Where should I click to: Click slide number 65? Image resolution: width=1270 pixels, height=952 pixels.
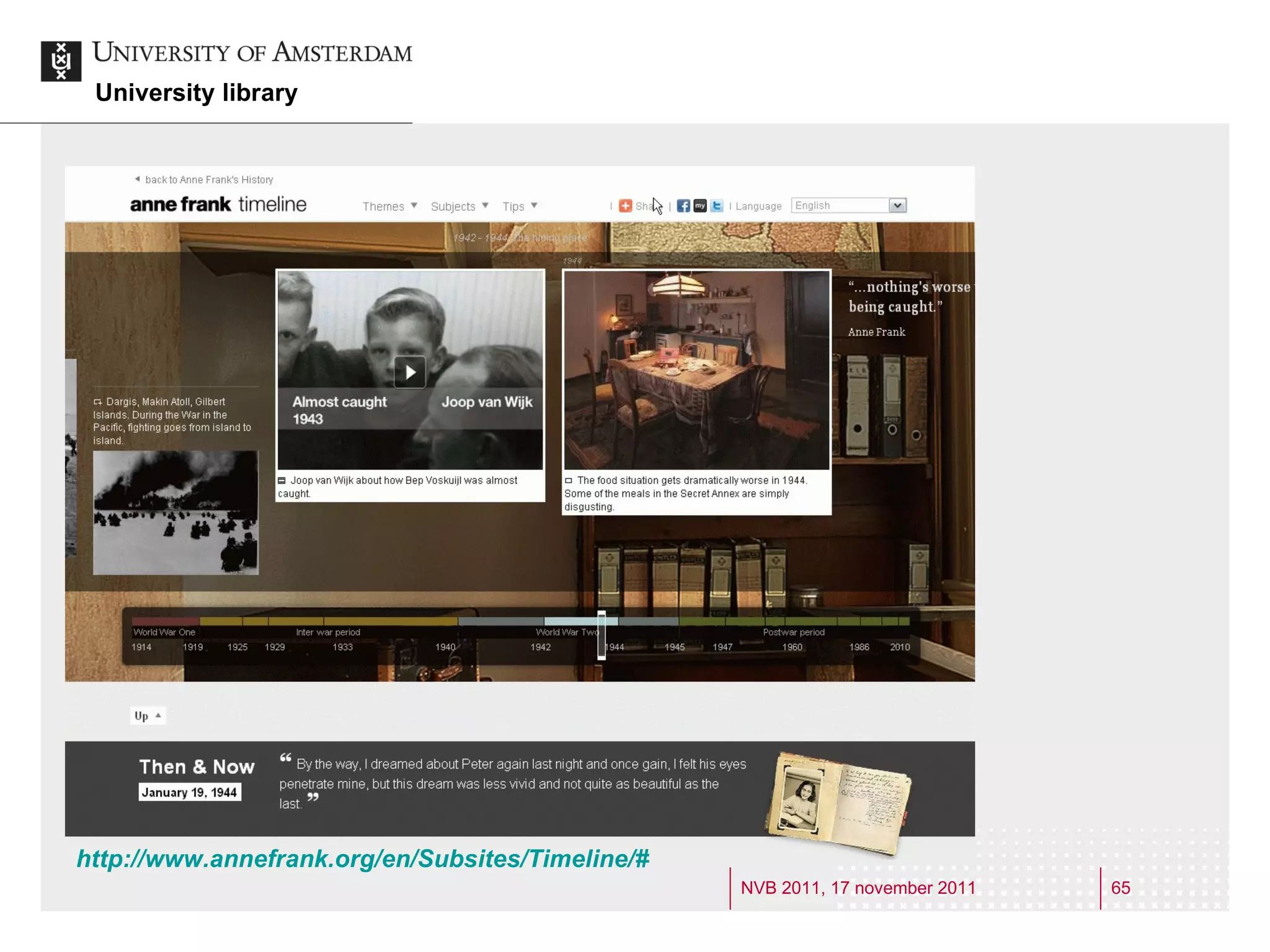(1121, 888)
